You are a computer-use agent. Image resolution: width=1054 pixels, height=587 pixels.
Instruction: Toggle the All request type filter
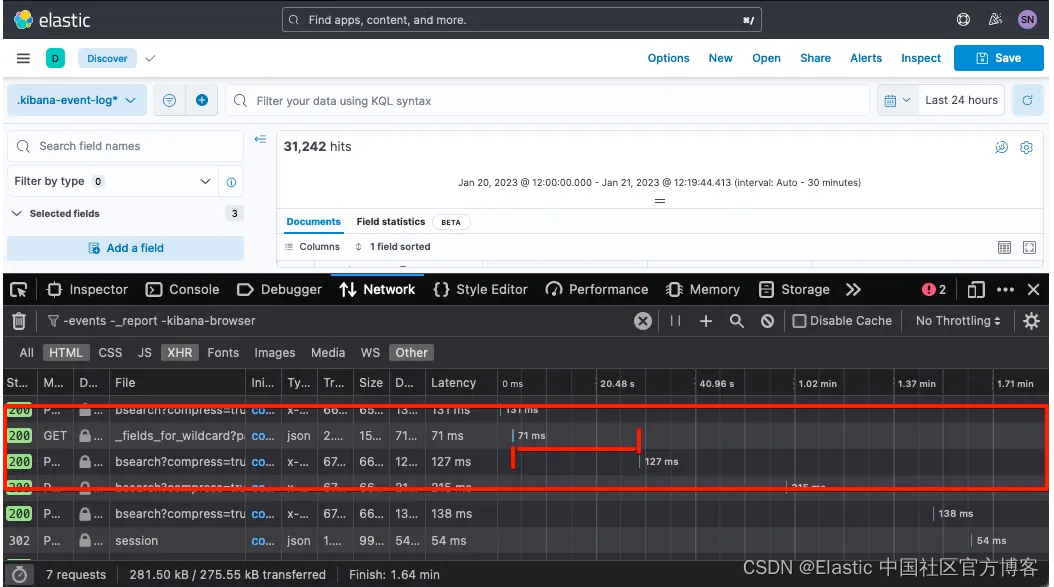(x=26, y=353)
